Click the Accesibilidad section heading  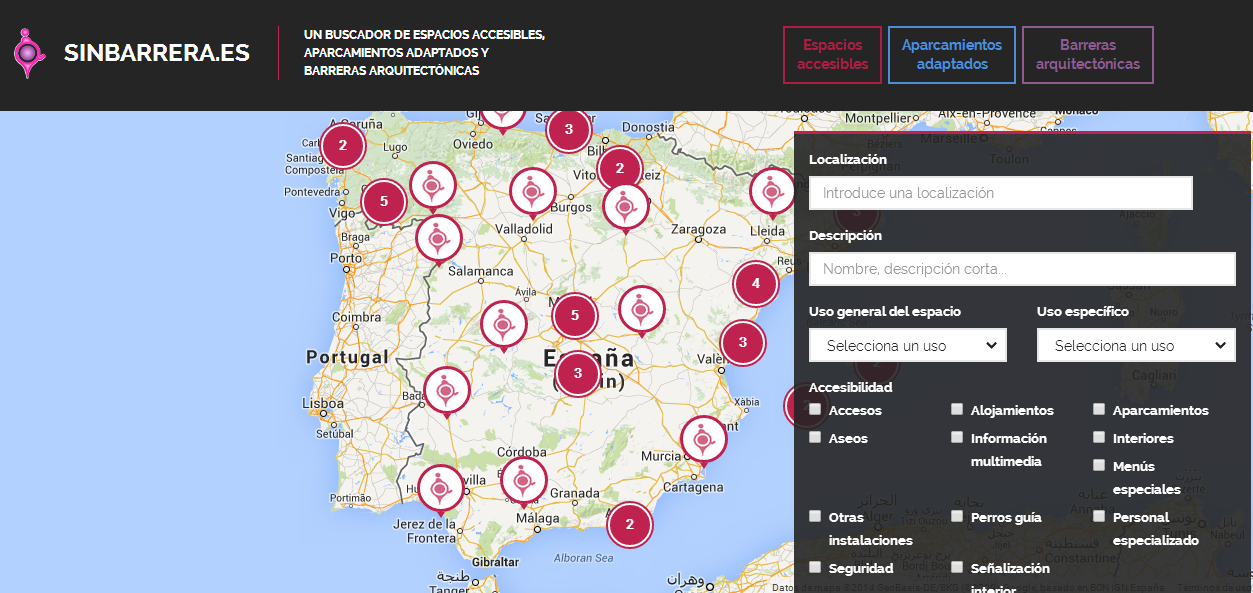(x=851, y=387)
